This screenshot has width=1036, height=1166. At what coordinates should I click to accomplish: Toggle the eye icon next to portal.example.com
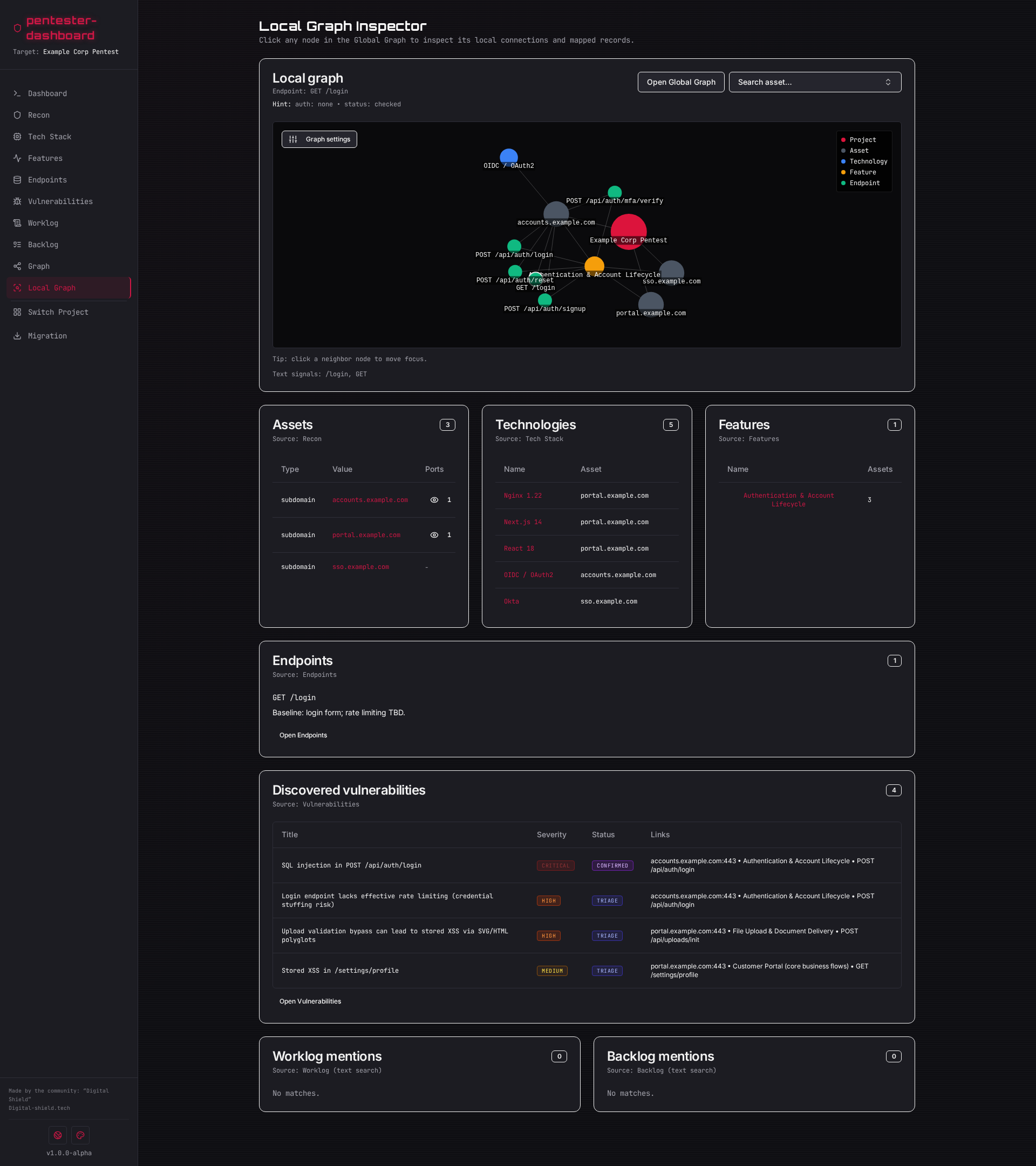[x=434, y=535]
